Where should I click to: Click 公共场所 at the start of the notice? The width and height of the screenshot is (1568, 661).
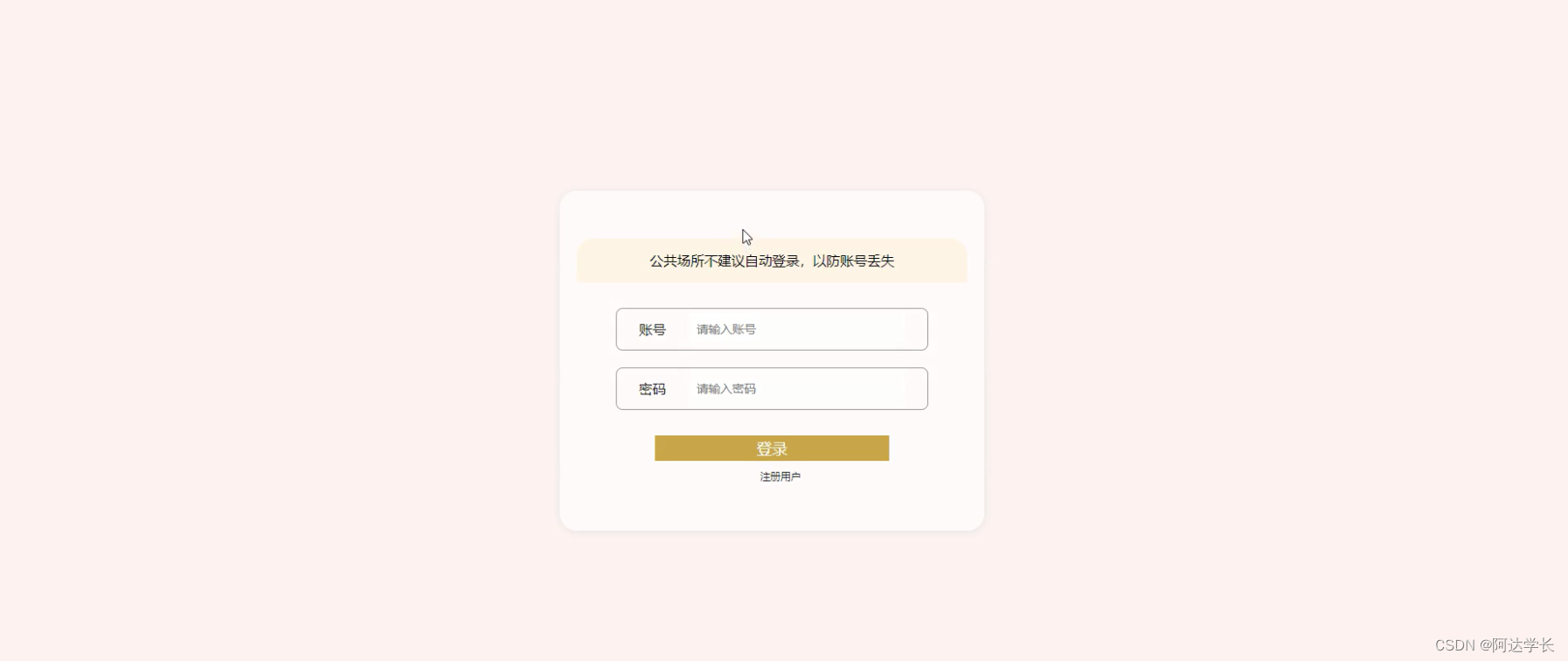tap(676, 261)
